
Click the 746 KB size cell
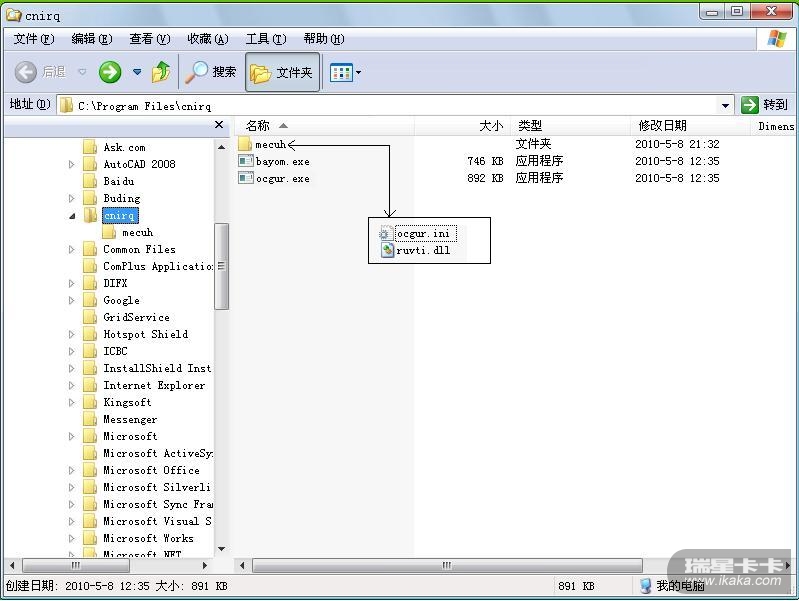pyautogui.click(x=485, y=161)
